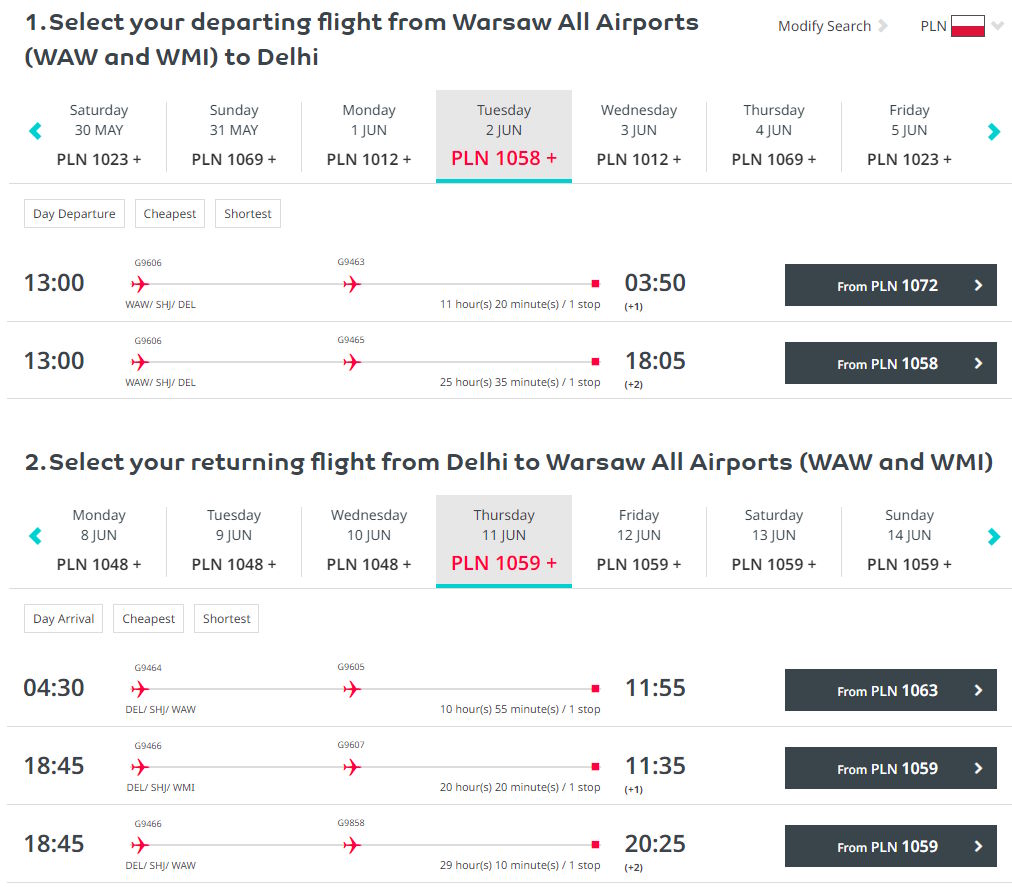
Task: Click previous week arrow for returning dates
Action: coord(35,536)
